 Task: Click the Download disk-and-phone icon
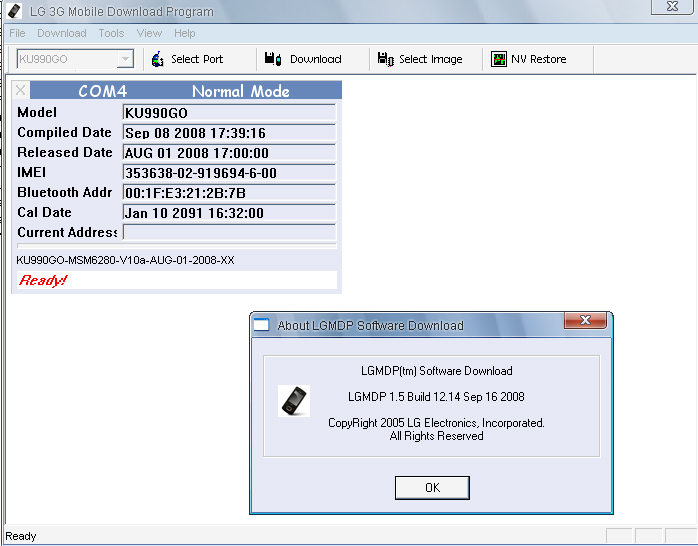[272, 59]
